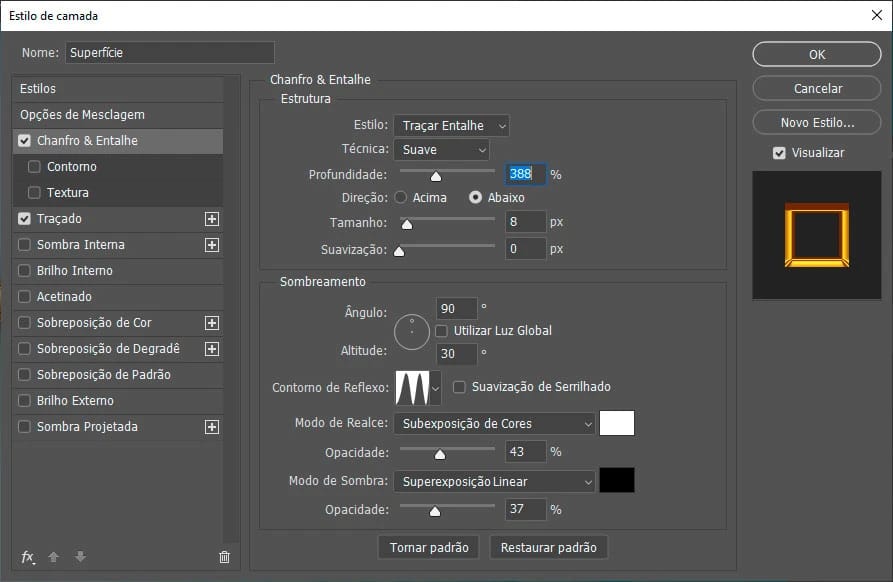Open the Modo de Realce dropdown
This screenshot has width=893, height=582.
pos(493,423)
